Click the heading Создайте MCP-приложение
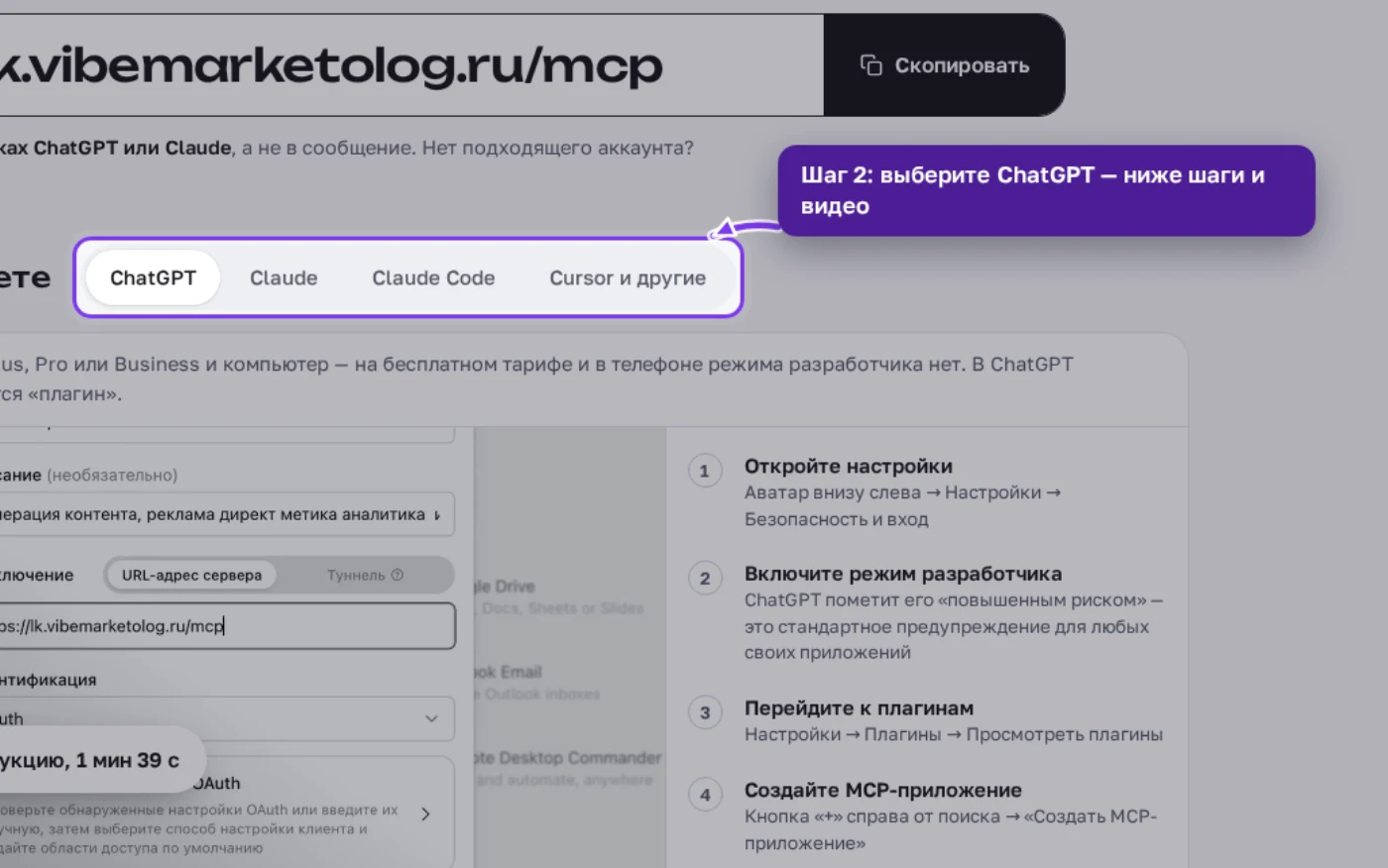Viewport: 1388px width, 868px height. point(883,790)
